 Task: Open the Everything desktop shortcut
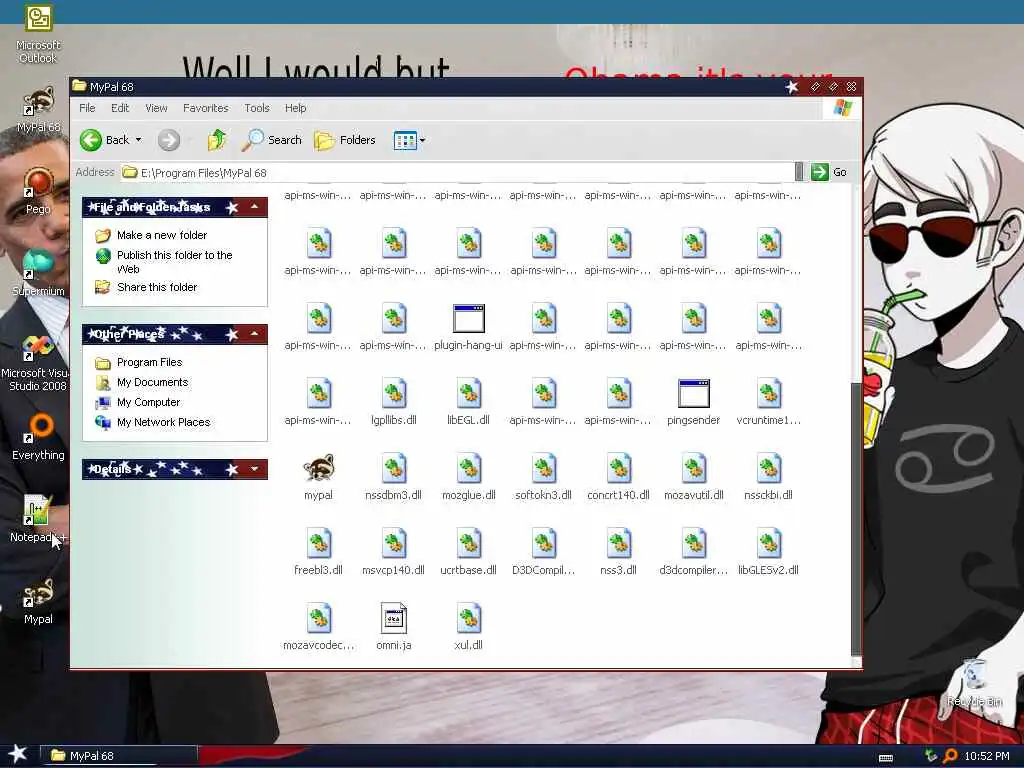38,436
